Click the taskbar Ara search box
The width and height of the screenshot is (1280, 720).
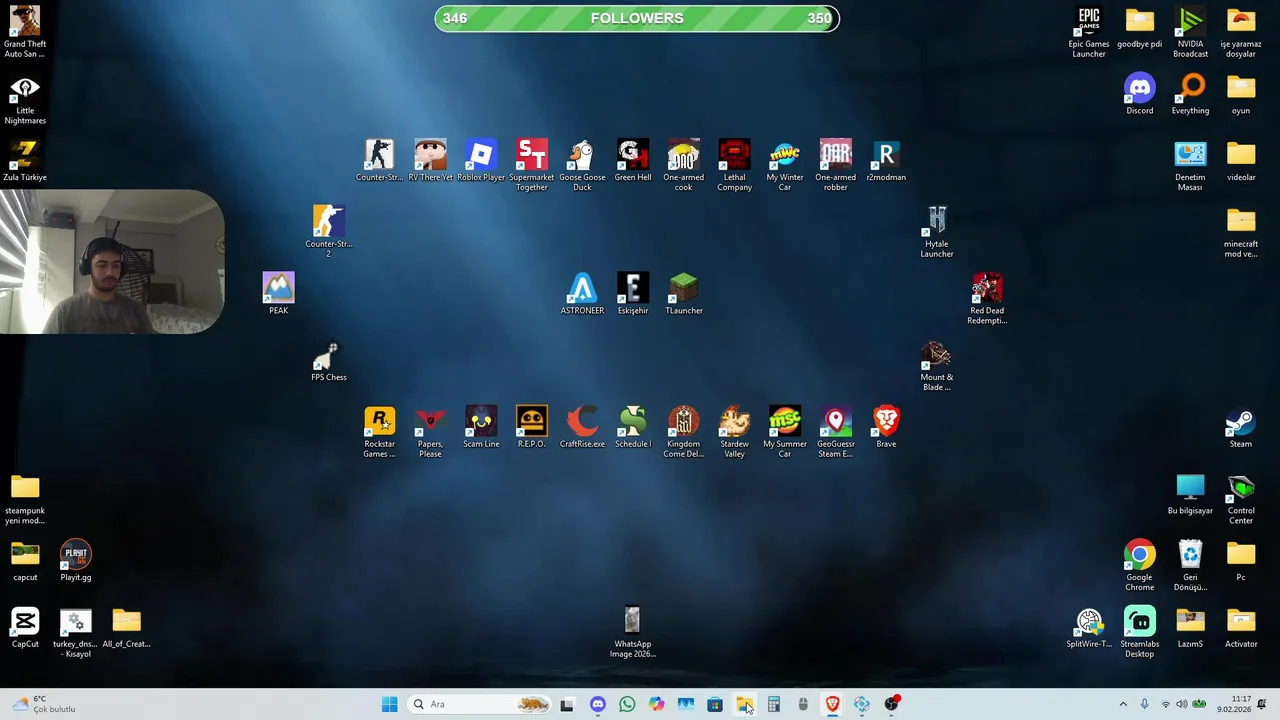tap(481, 705)
